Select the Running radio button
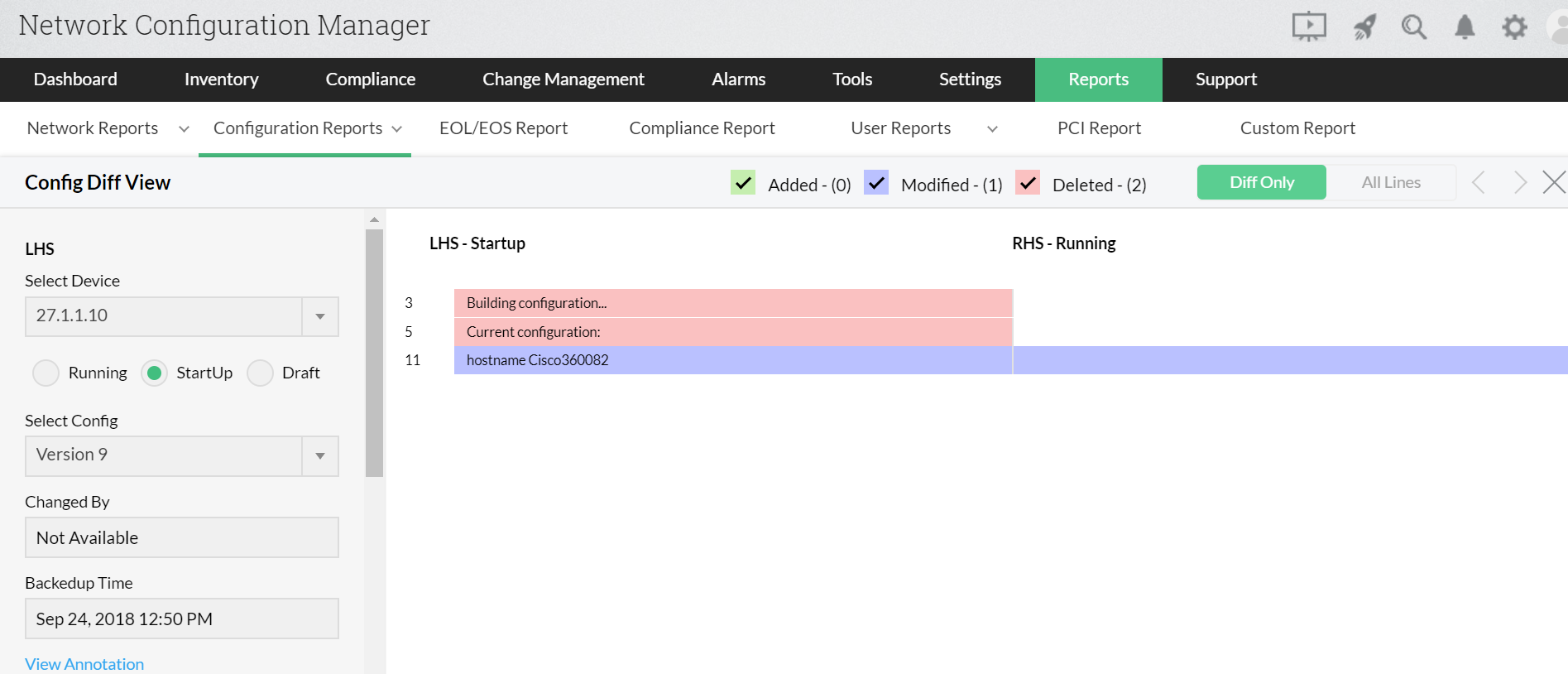 tap(46, 373)
